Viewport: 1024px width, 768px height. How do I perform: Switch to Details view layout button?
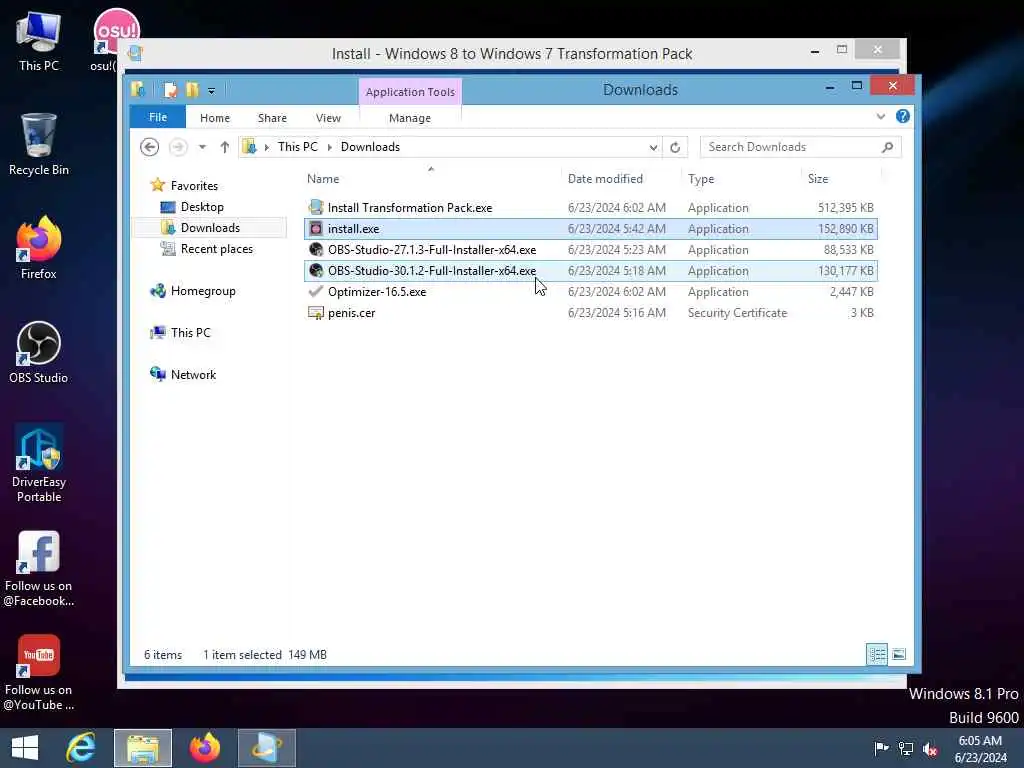(x=876, y=654)
